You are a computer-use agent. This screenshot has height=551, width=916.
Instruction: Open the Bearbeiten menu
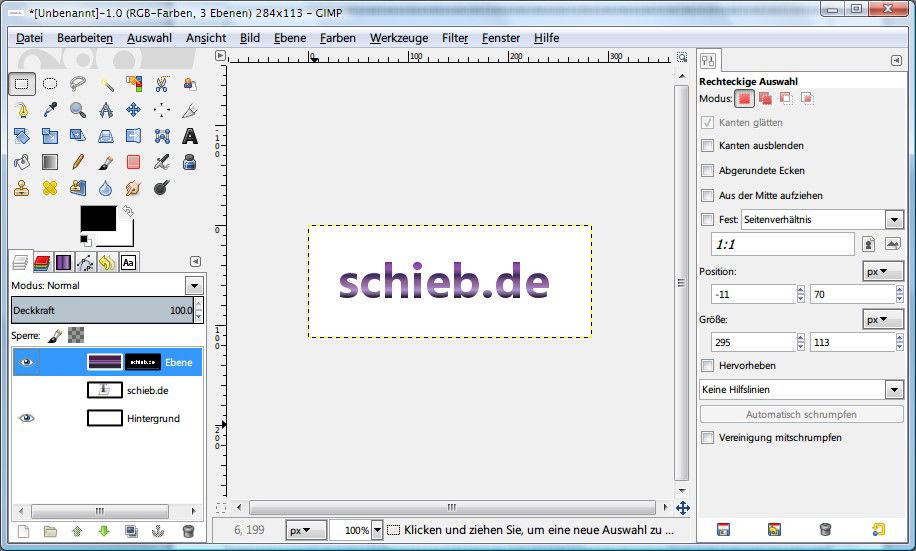pyautogui.click(x=85, y=38)
